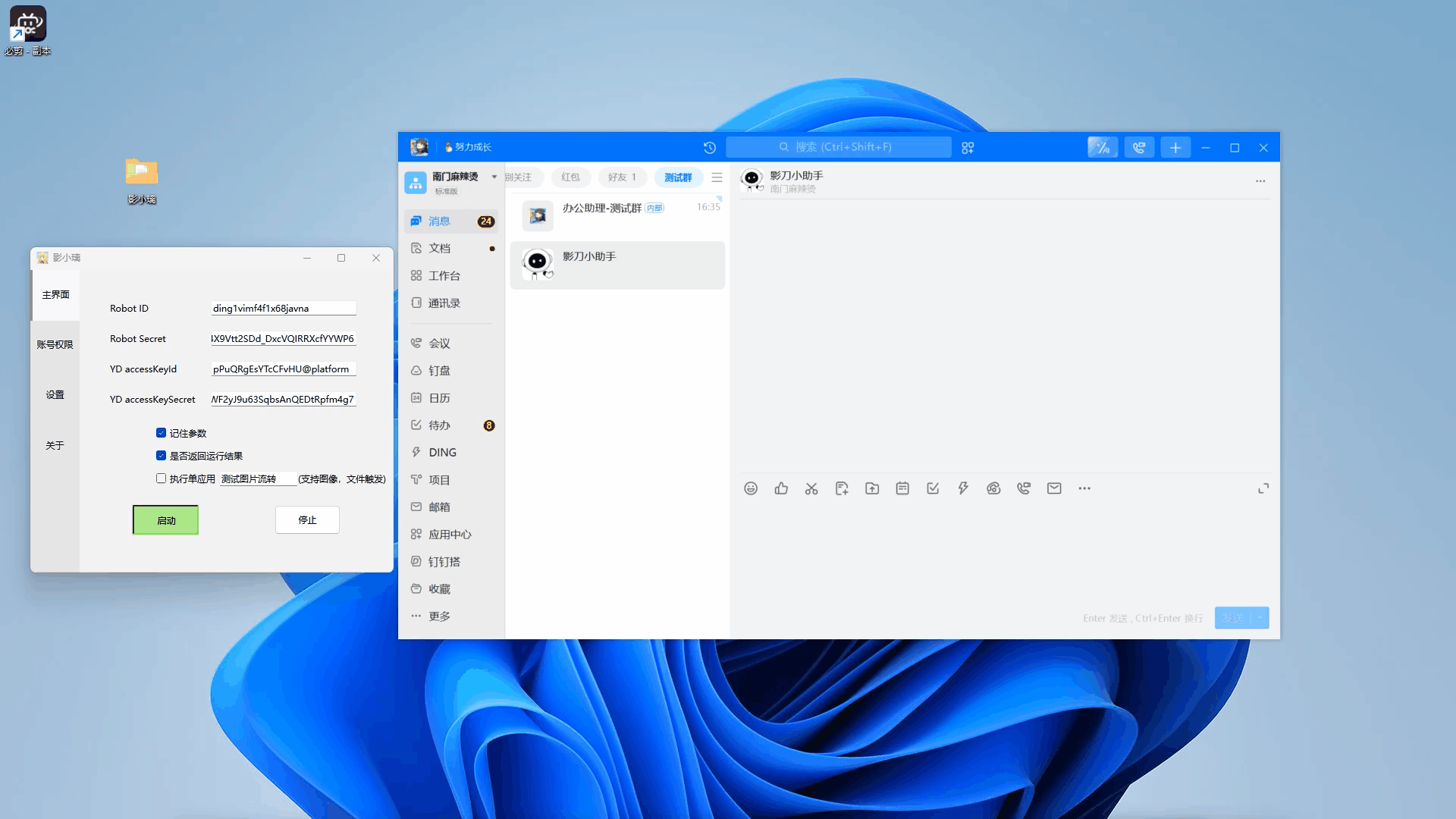Open the calendar icon in chat toolbar

(x=902, y=488)
